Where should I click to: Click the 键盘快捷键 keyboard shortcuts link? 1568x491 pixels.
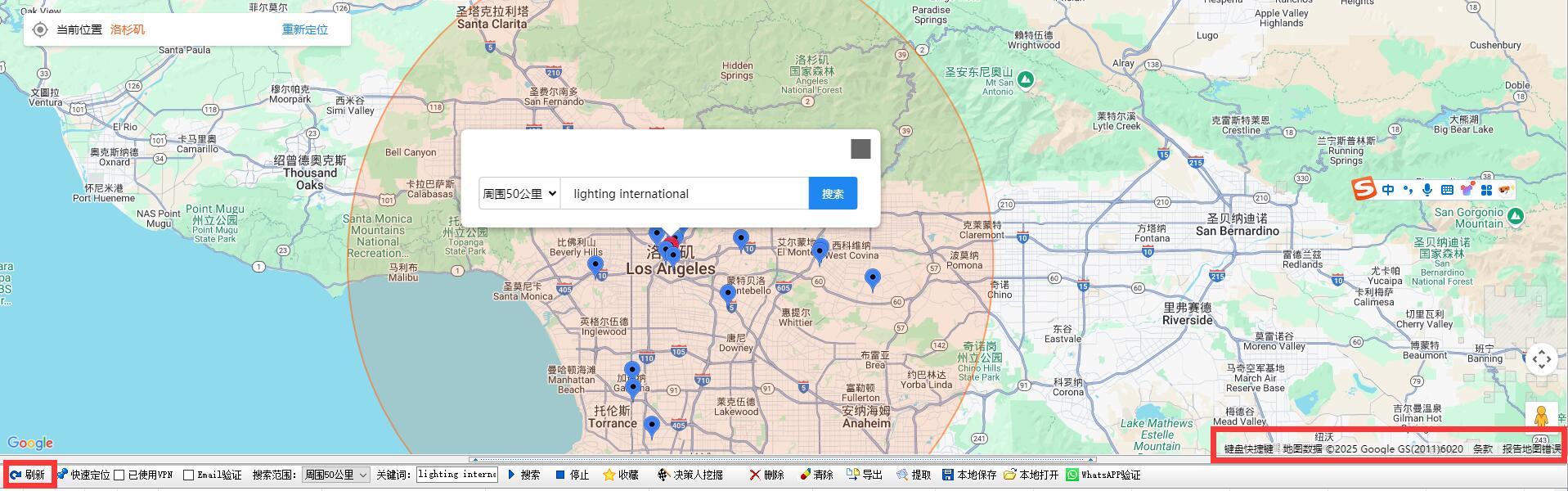[x=1248, y=449]
